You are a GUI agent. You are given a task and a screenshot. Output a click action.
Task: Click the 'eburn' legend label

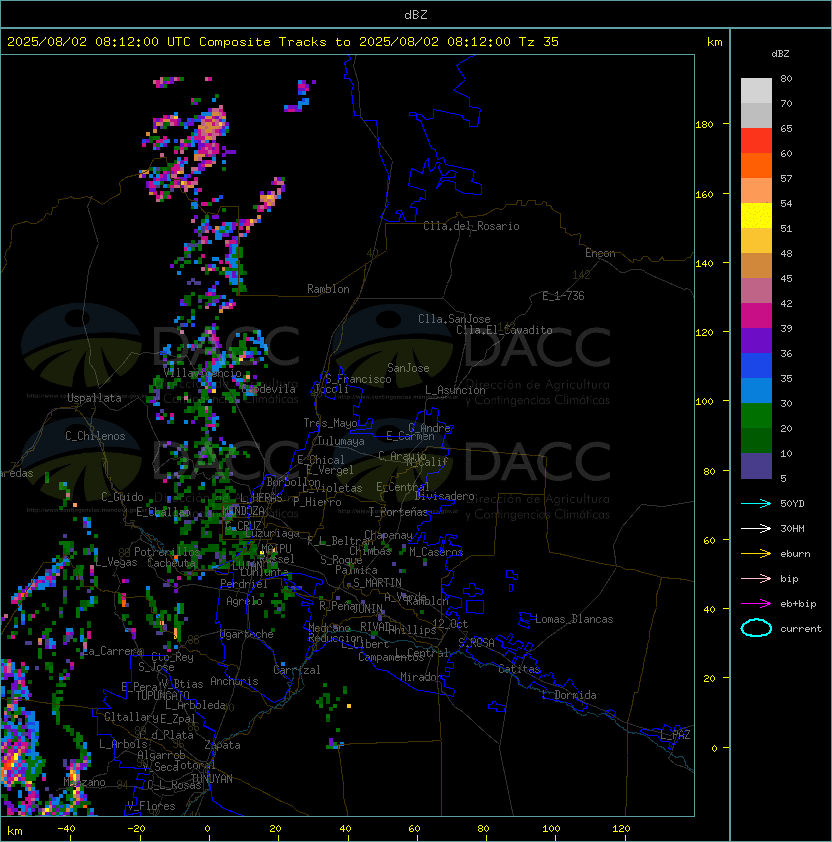tap(795, 554)
